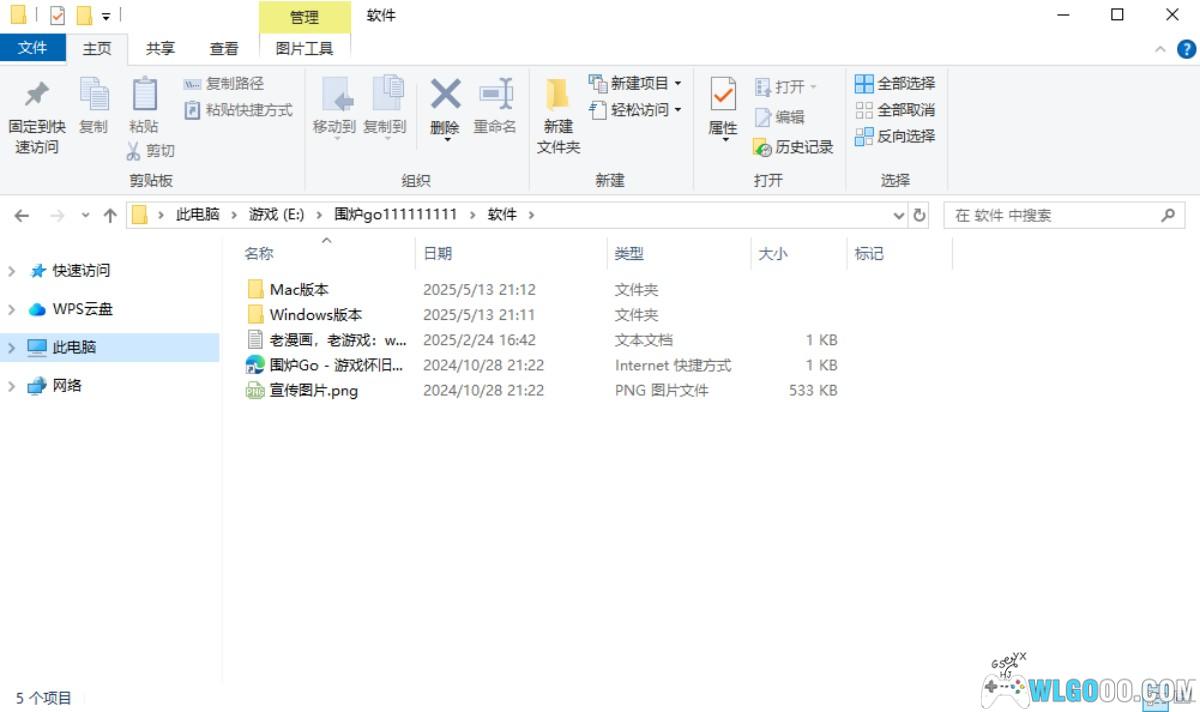Screen dimensions: 1200x712
Task: Click the Pin to Quick Access icon
Action: click(x=37, y=95)
